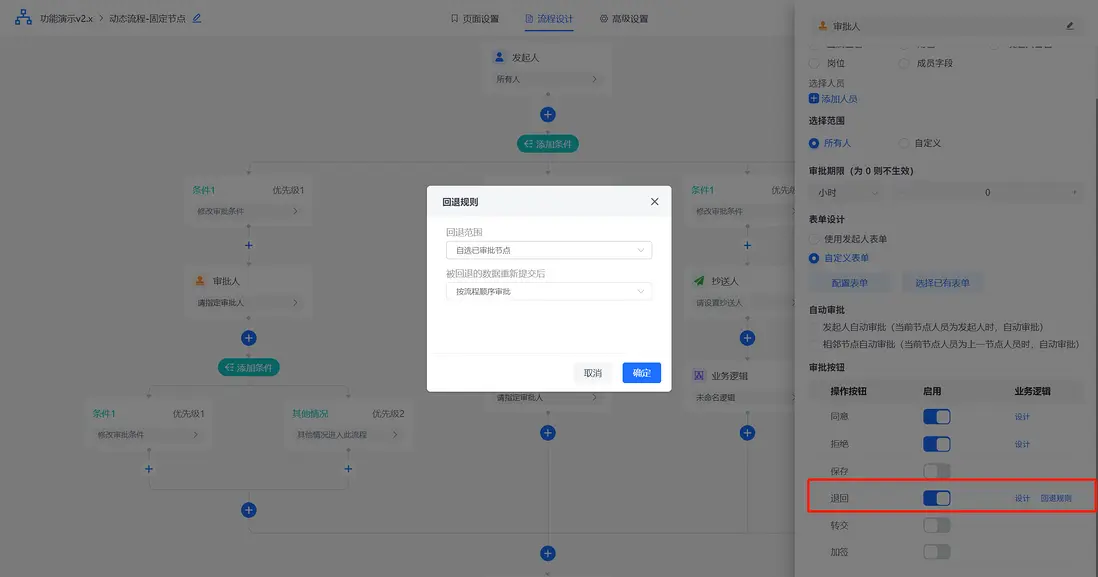Close the 回退规则 dialog with the X icon

pyautogui.click(x=655, y=201)
